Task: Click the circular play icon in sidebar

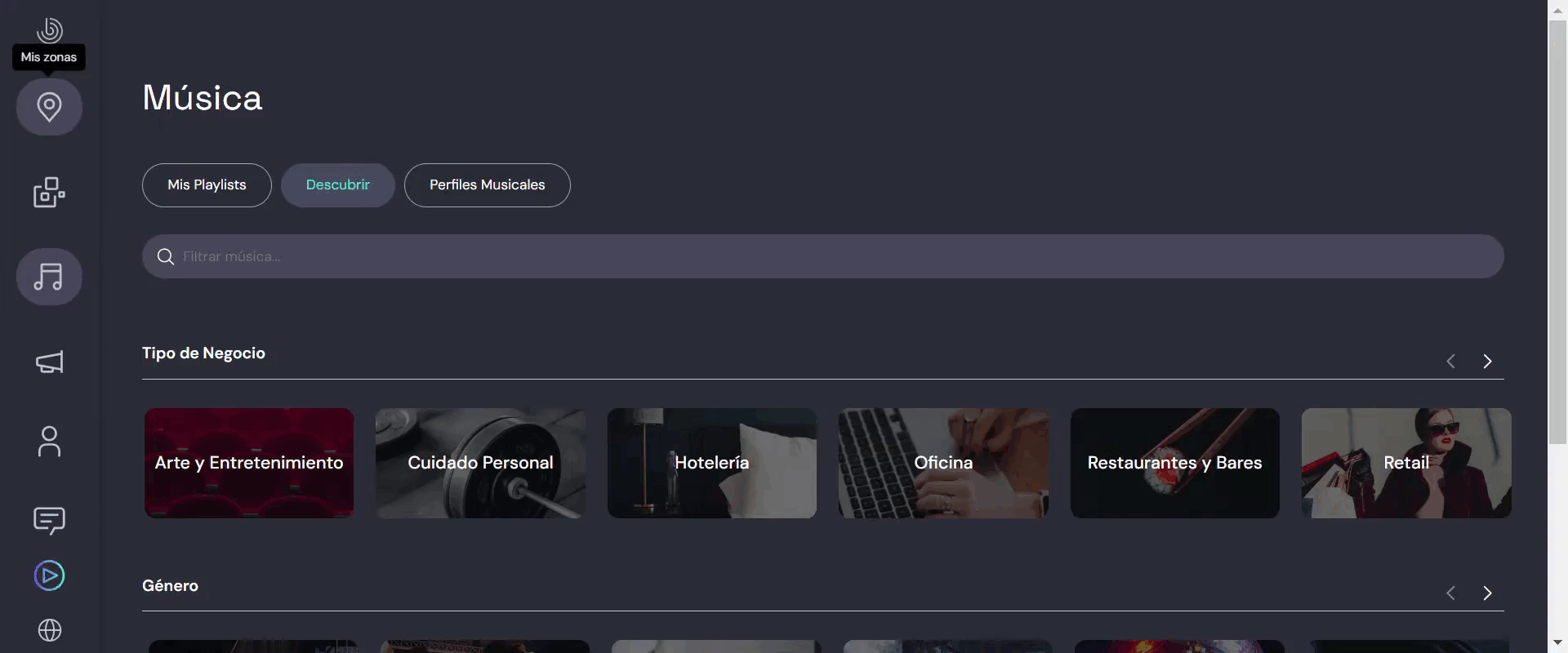Action: (x=49, y=575)
